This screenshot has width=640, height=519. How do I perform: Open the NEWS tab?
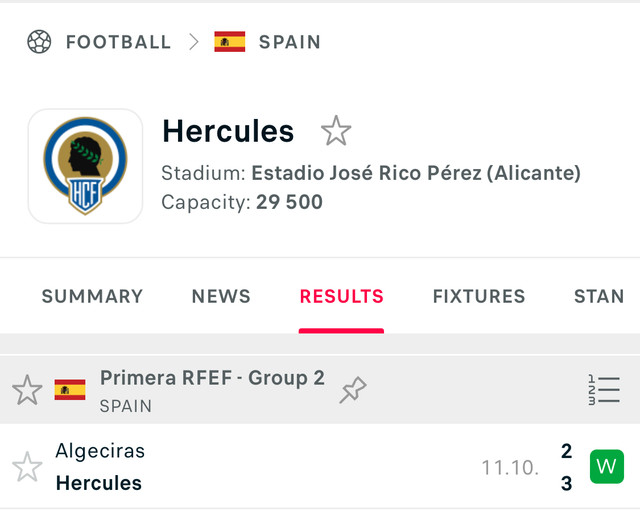point(221,296)
